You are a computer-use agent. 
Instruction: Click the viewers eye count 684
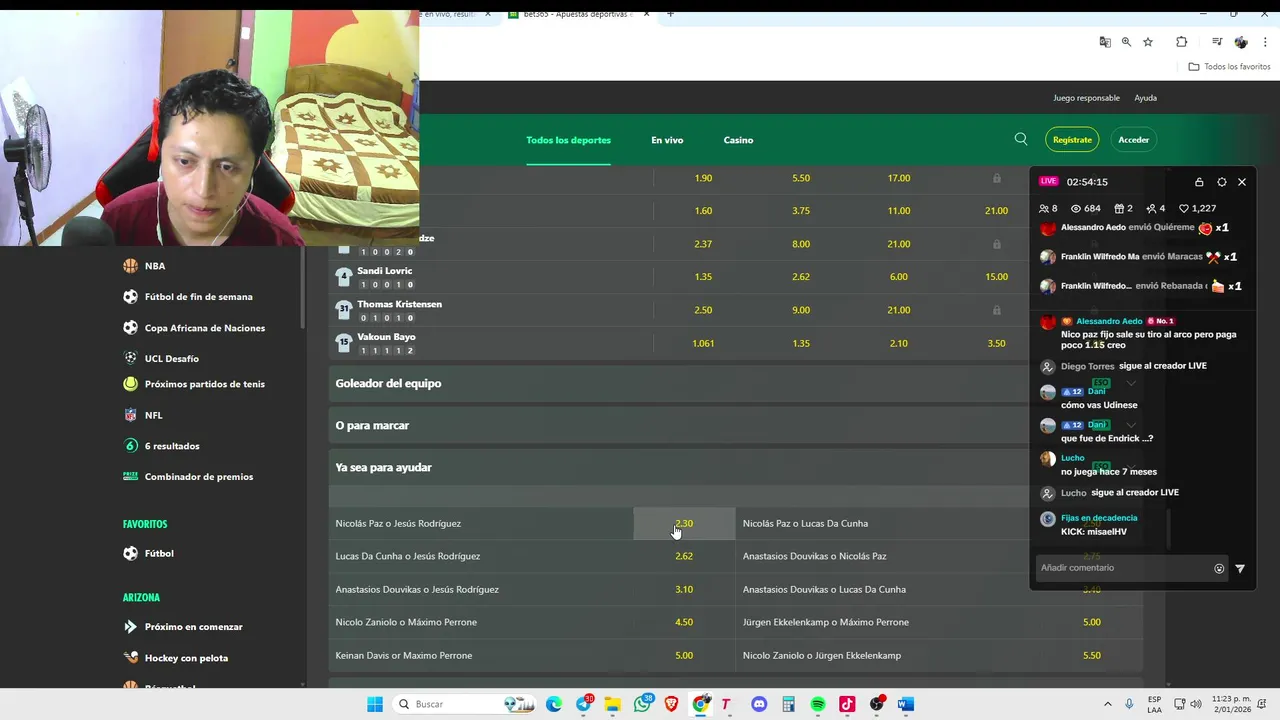coord(1085,208)
